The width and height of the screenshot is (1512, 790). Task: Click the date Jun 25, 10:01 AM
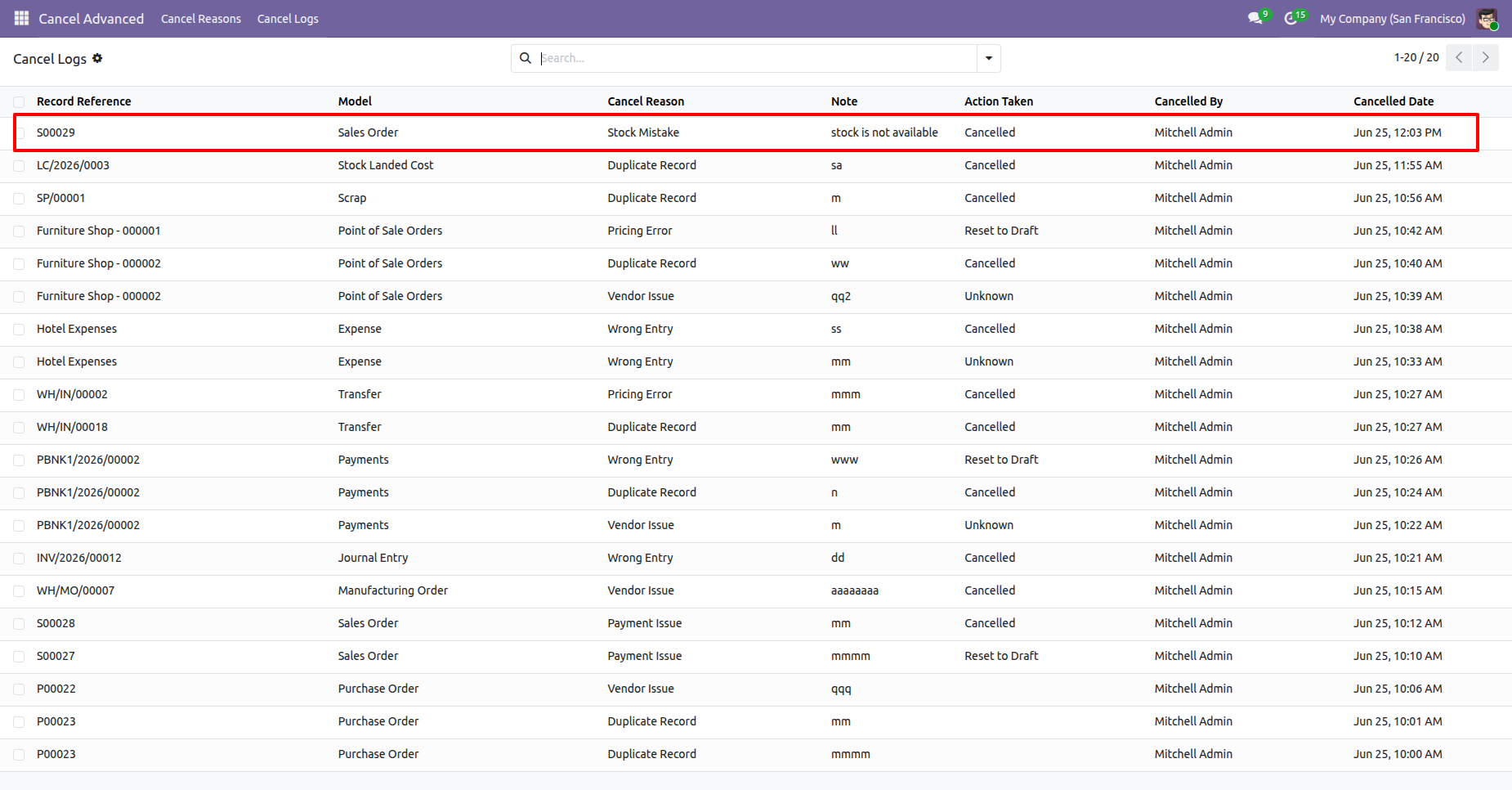coord(1398,721)
